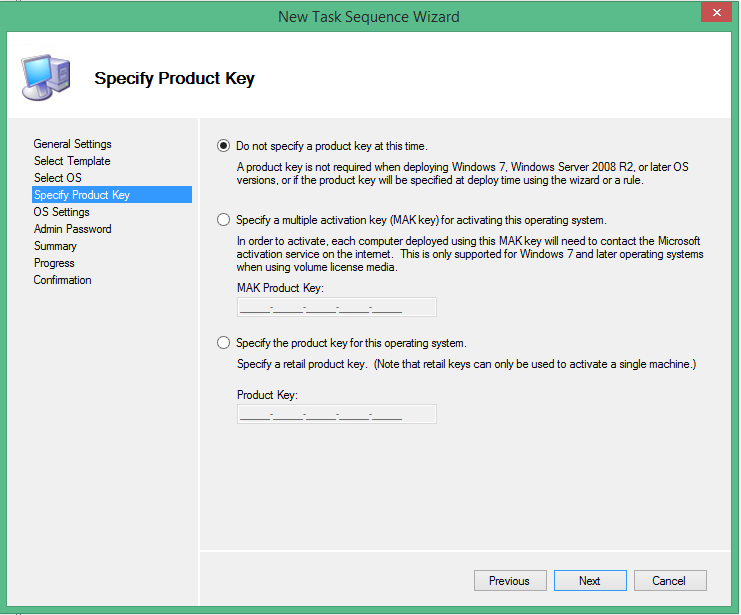Cancel the task sequence wizard
The height and width of the screenshot is (615, 741).
[x=668, y=581]
